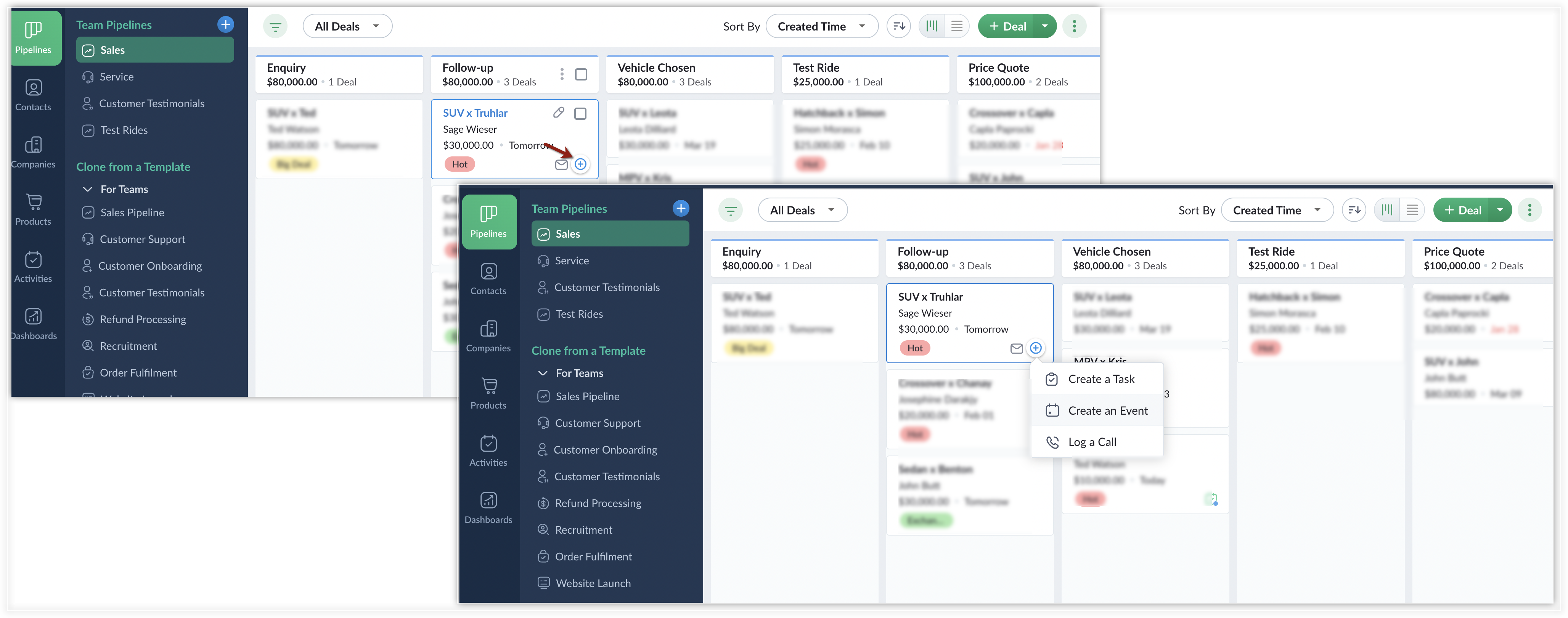Screen dimensions: 1568x618
Task: Collapse the For Teams section in the foreground window
Action: coord(543,373)
